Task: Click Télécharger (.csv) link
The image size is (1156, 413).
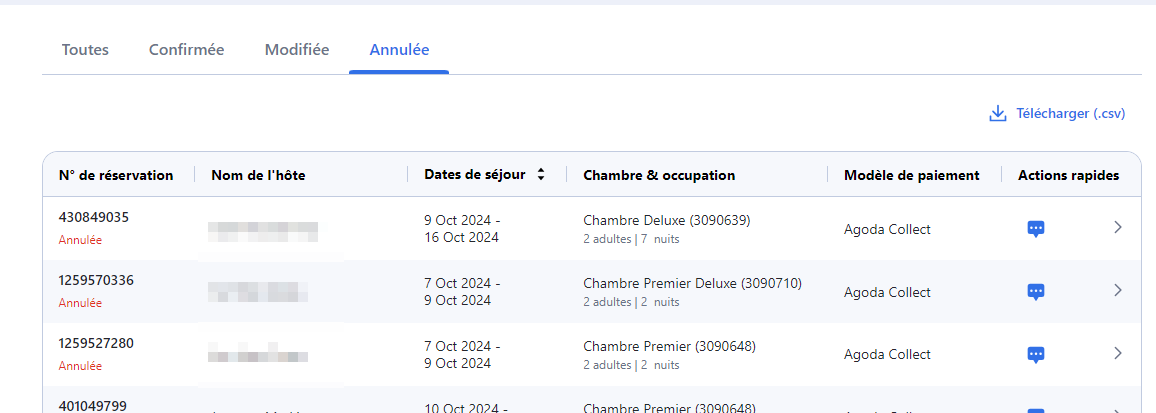Action: 1070,114
